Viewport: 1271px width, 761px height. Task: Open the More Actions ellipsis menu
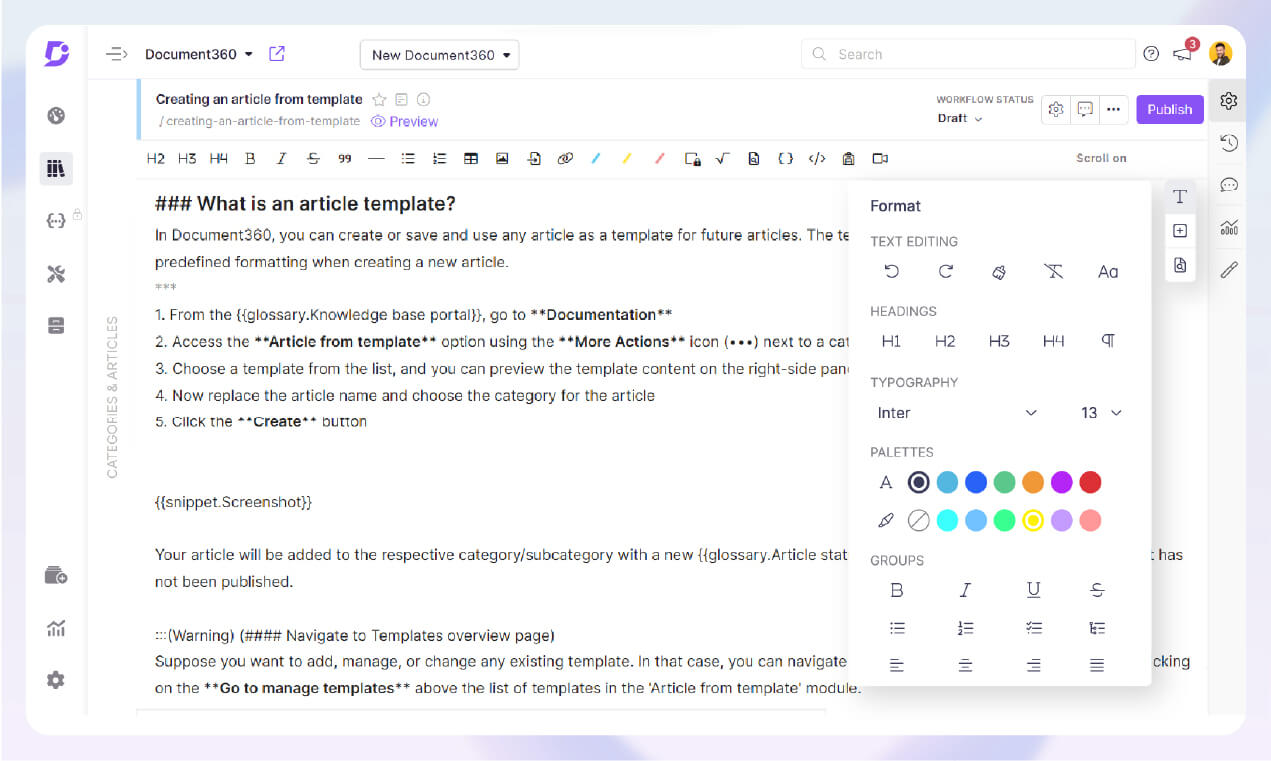(x=1113, y=109)
